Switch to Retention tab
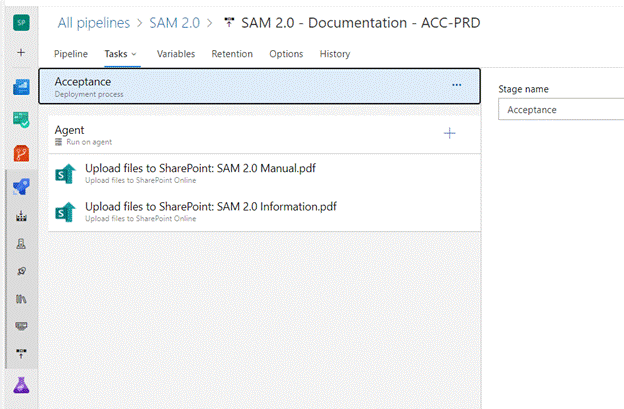The width and height of the screenshot is (624, 409). [x=232, y=54]
